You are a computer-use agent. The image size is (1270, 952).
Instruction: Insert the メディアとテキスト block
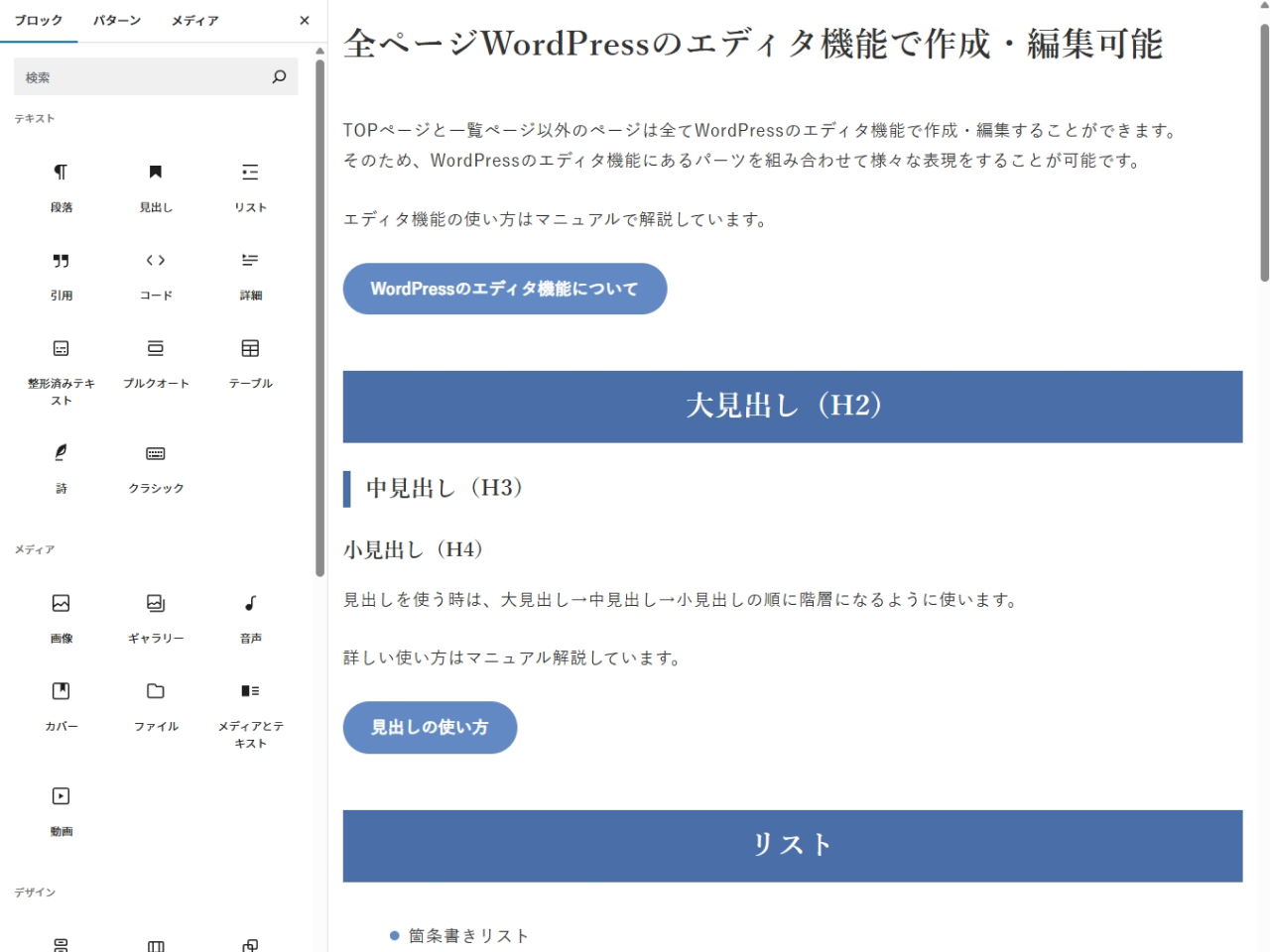tap(250, 716)
